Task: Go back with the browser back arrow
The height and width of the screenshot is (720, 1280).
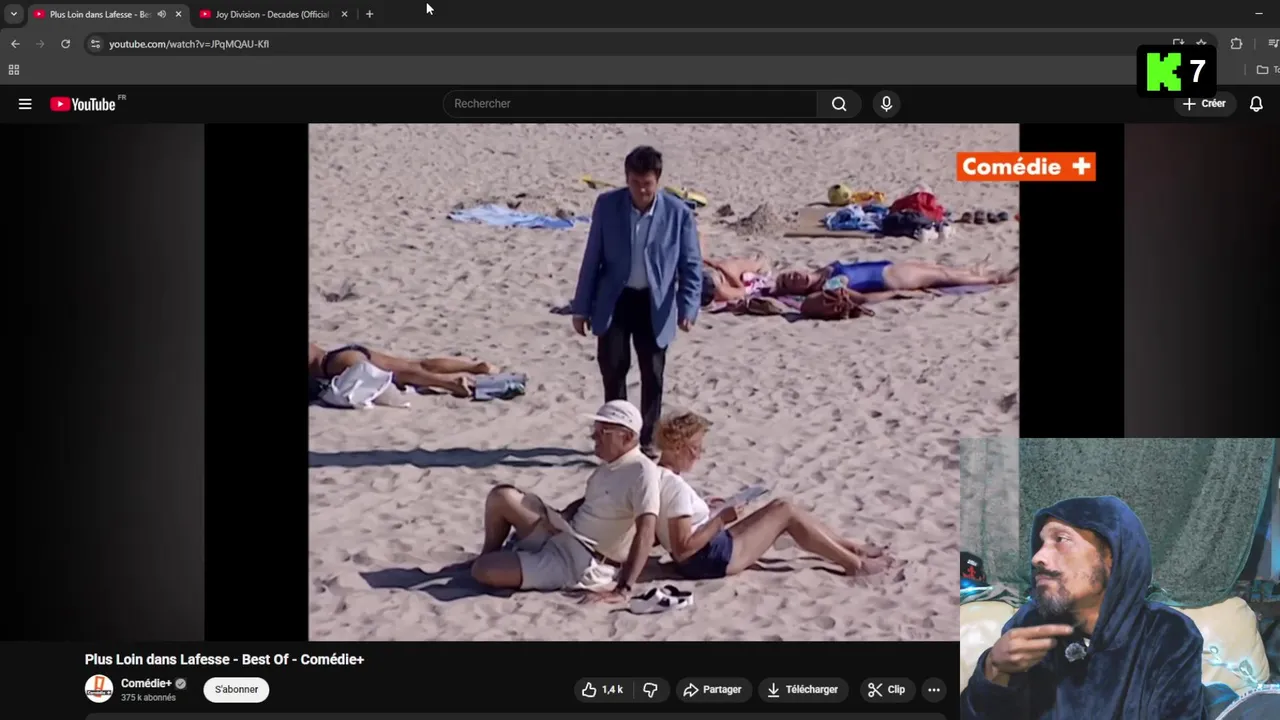Action: [x=15, y=44]
